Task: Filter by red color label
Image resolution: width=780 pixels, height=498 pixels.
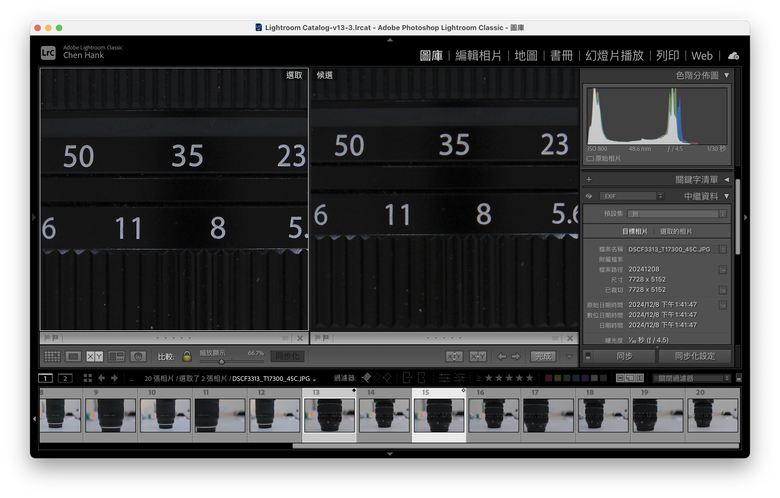Action: [549, 378]
